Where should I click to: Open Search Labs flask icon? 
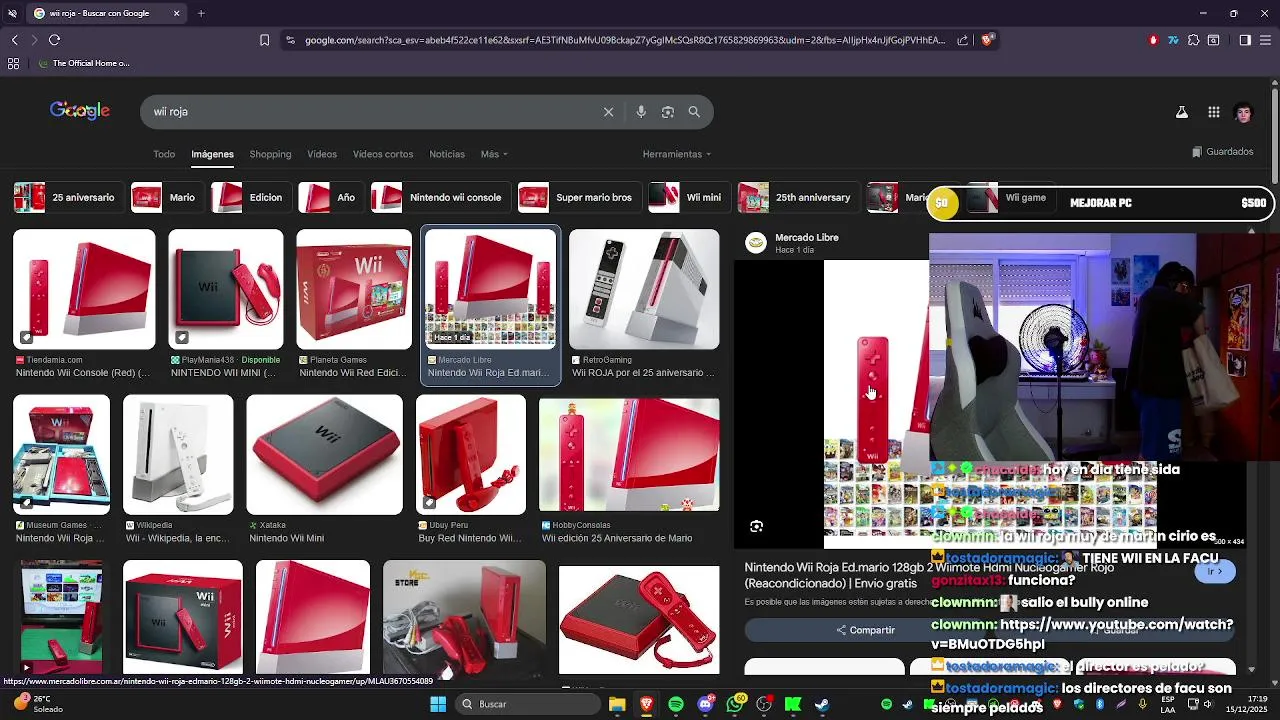1182,113
